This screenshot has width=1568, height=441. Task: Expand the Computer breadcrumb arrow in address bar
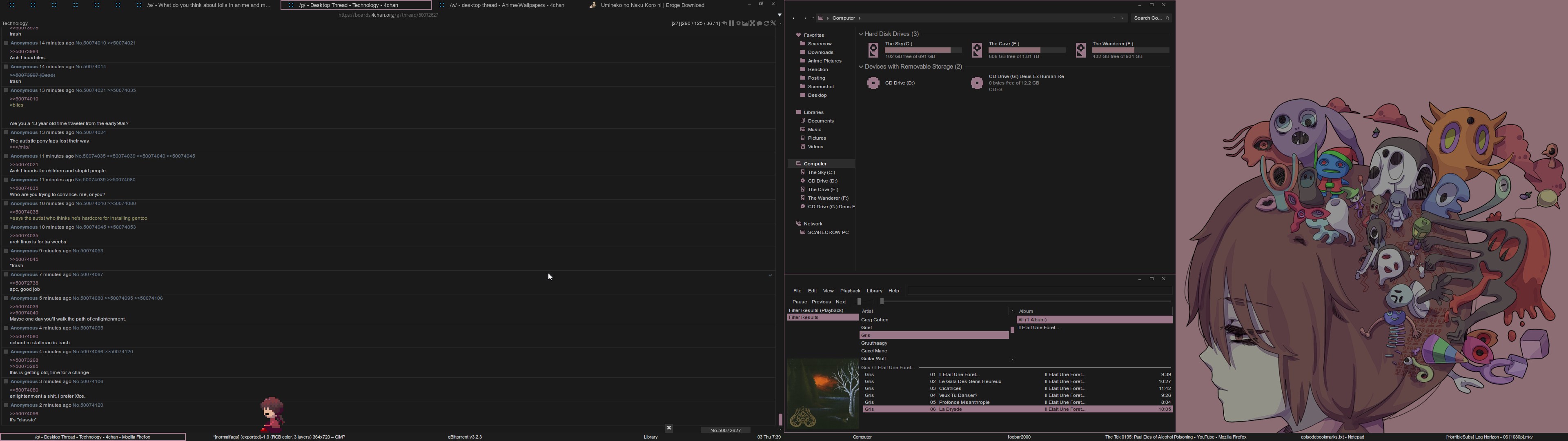click(860, 18)
